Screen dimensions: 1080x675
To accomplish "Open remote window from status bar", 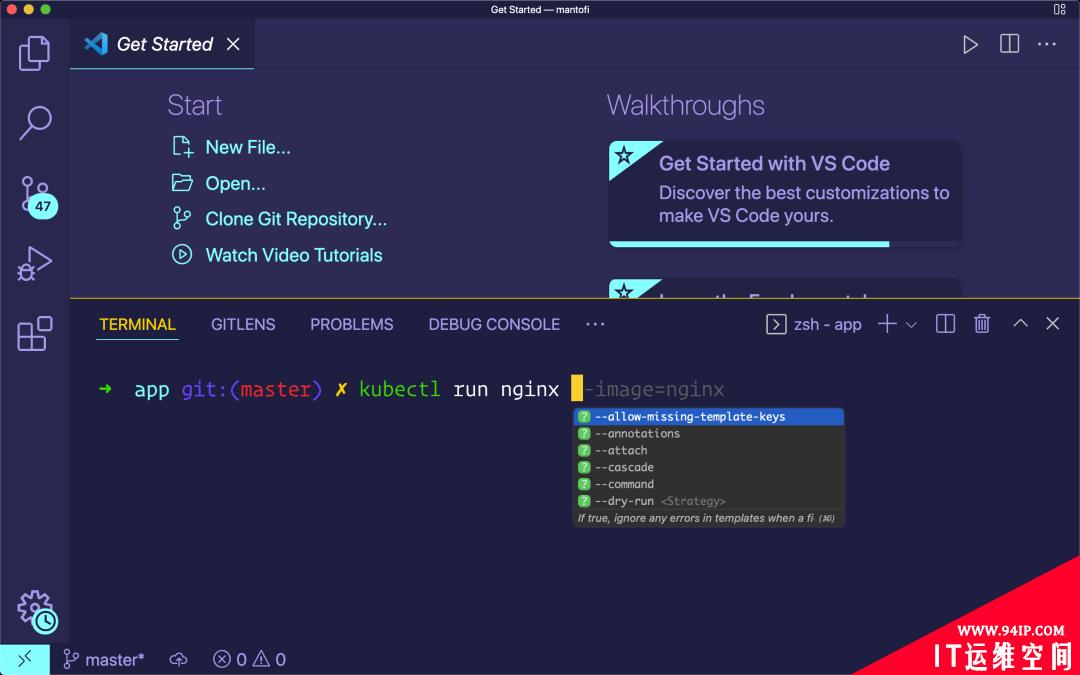I will tap(25, 660).
